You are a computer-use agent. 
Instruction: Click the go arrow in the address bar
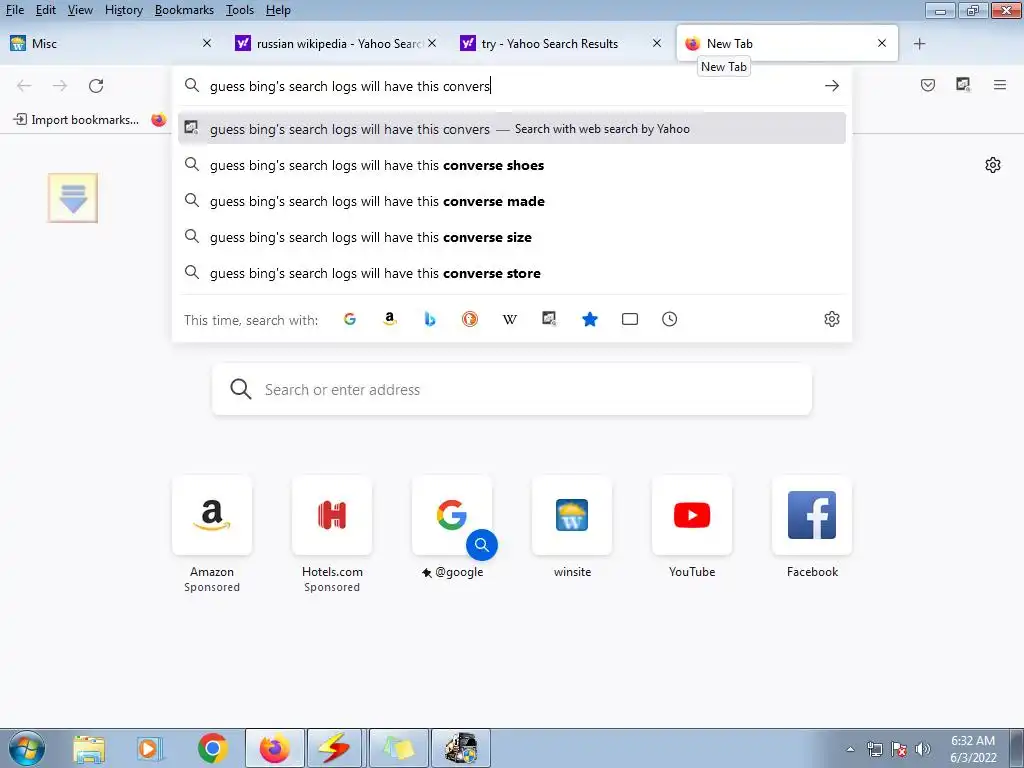831,86
